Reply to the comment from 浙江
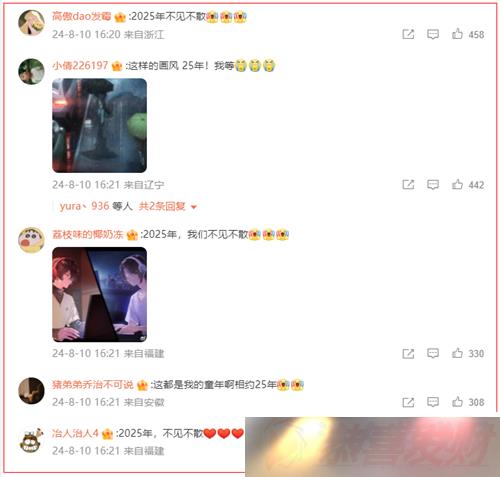Viewport: 500px width, 477px height. click(433, 34)
